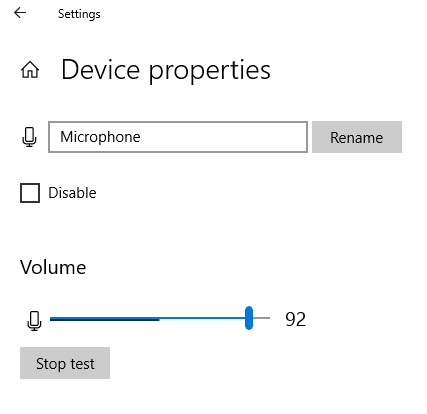The image size is (427, 414).
Task: Select the volume value 92
Action: coord(296,319)
